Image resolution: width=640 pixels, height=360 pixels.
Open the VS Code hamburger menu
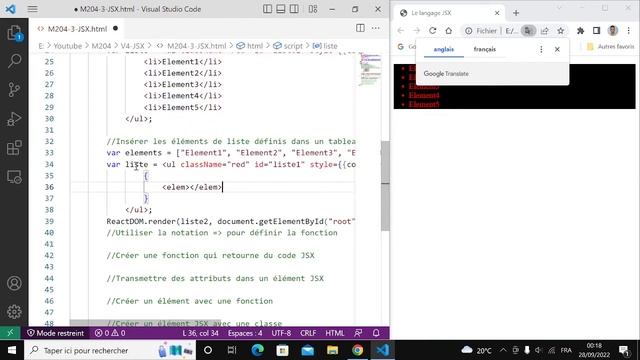pos(33,9)
